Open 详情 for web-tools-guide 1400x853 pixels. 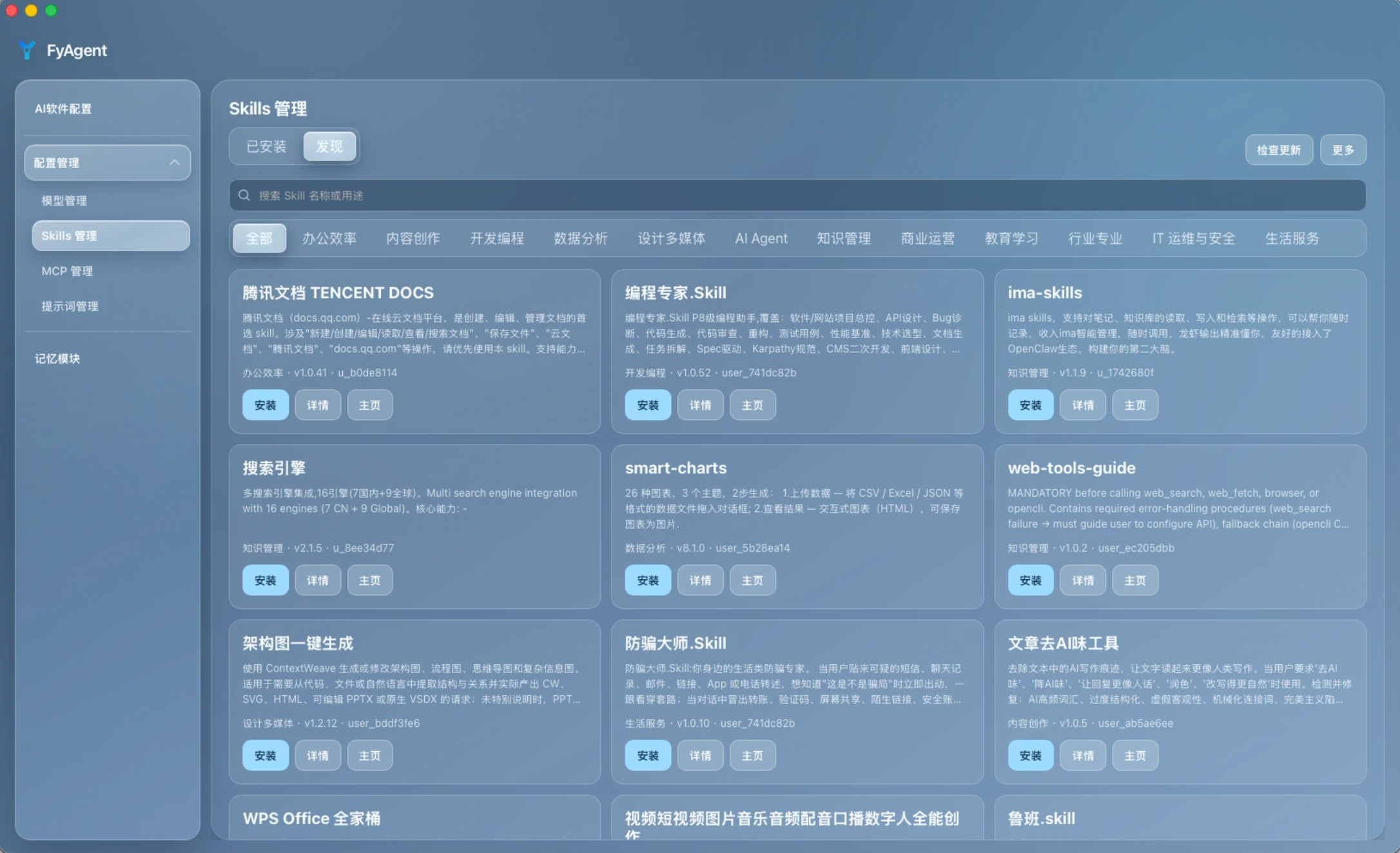click(x=1083, y=580)
